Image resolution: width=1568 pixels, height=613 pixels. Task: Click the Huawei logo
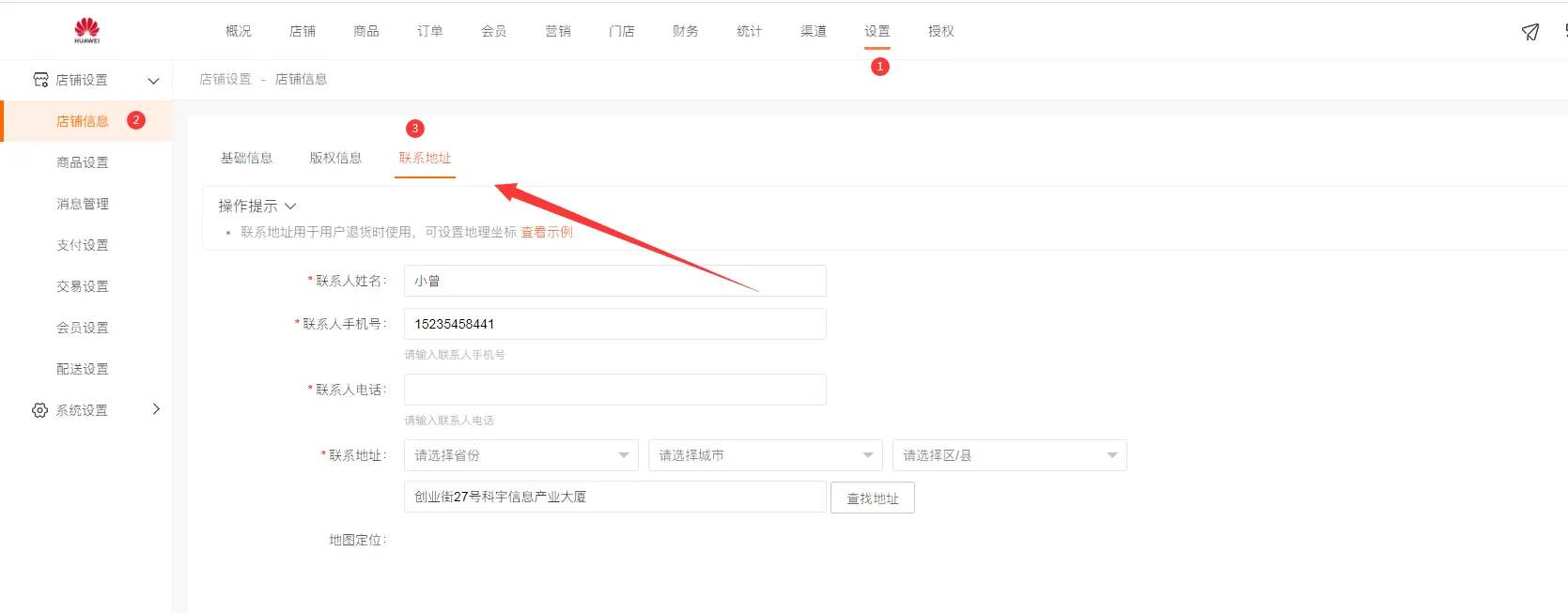click(86, 30)
